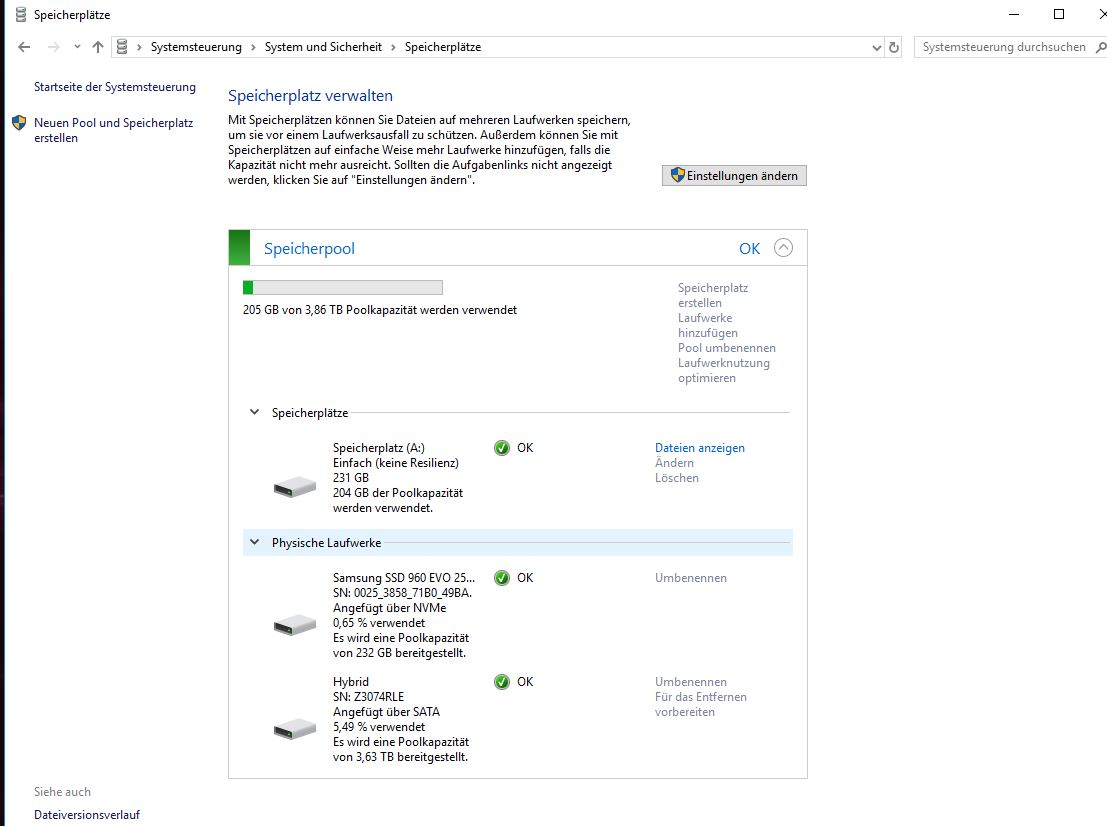Click the Hybrid drive name text
Viewport: 1107px width, 826px height.
pos(351,682)
